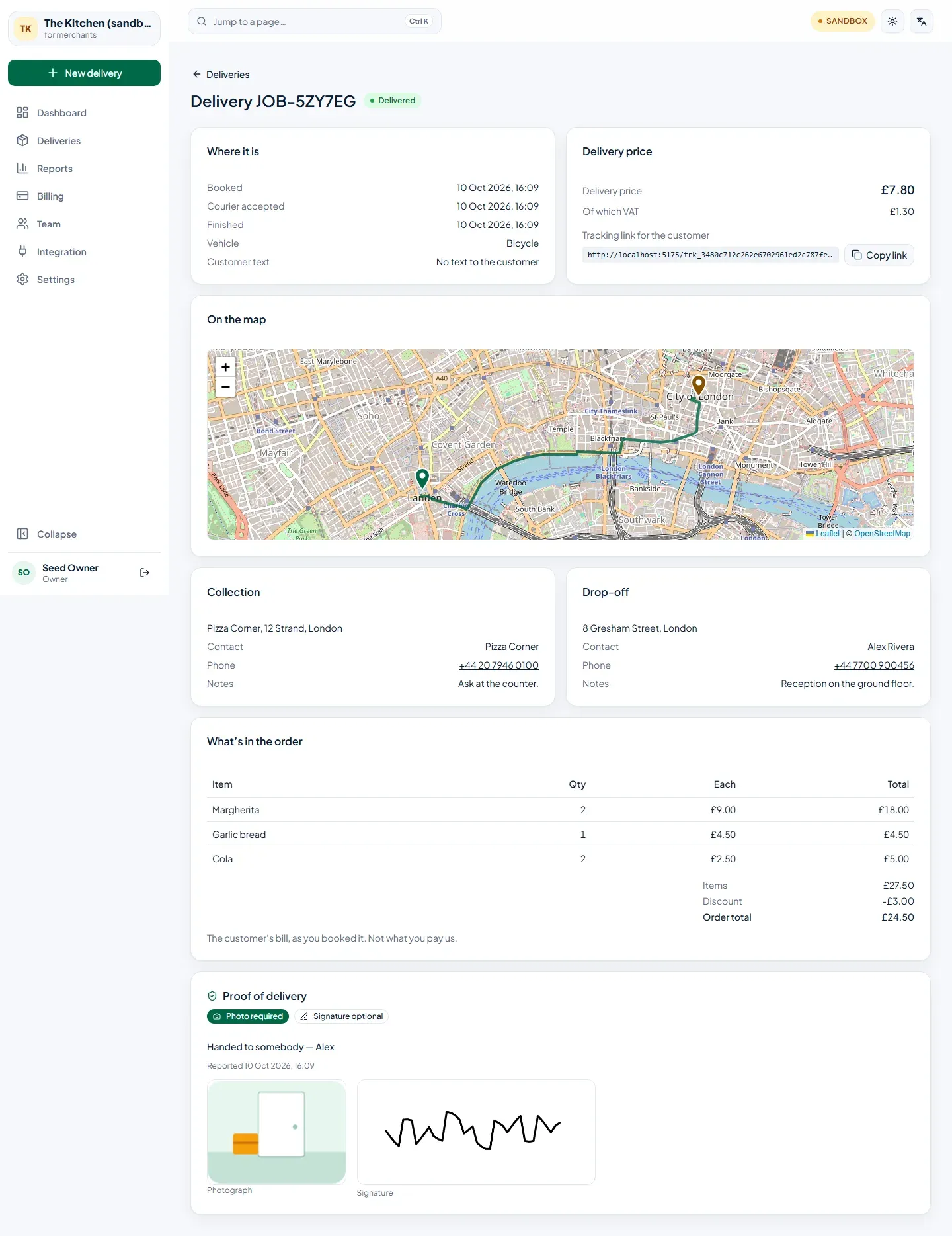Click the Cola item row
Viewport: 952px width, 1236px height.
pyautogui.click(x=561, y=859)
